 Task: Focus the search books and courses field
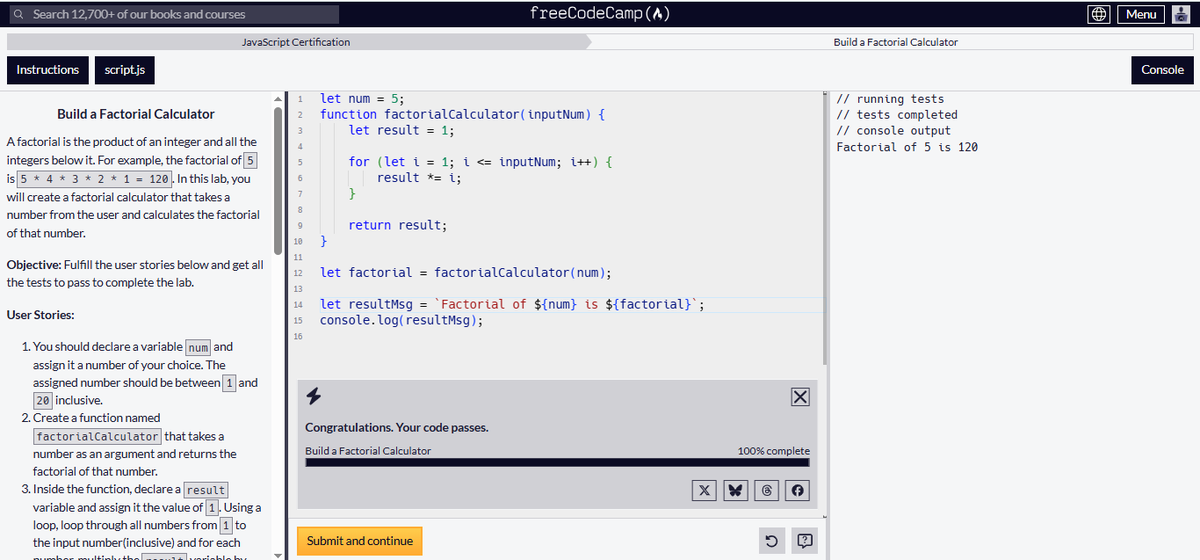tap(174, 14)
